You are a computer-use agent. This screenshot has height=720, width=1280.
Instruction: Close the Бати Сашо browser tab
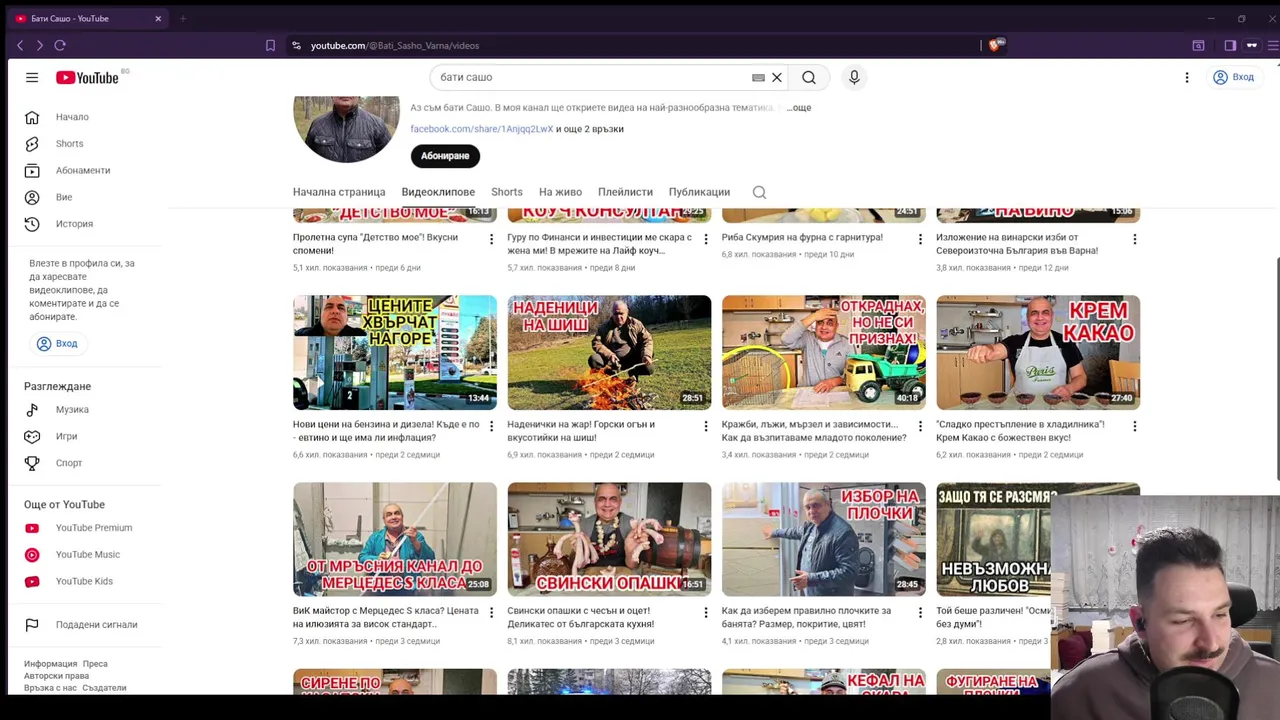[x=157, y=18]
